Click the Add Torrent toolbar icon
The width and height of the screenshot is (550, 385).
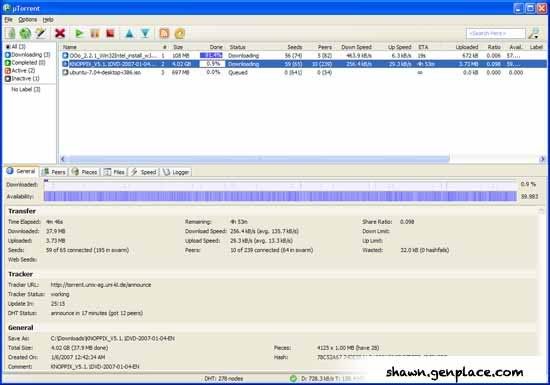[11, 33]
